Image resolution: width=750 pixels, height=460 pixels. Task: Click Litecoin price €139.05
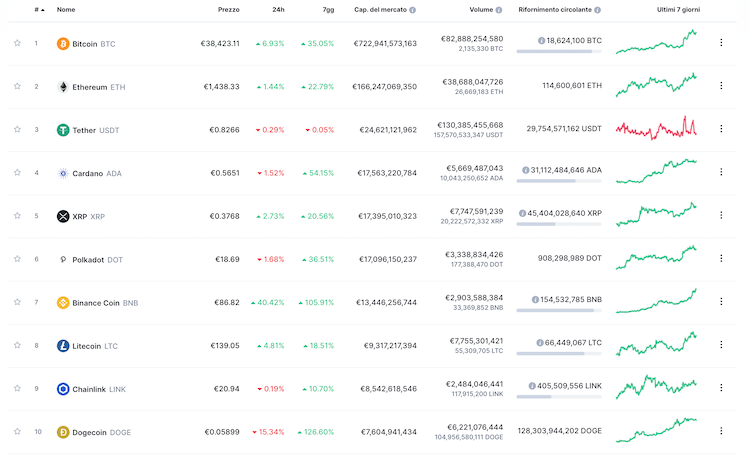(225, 345)
